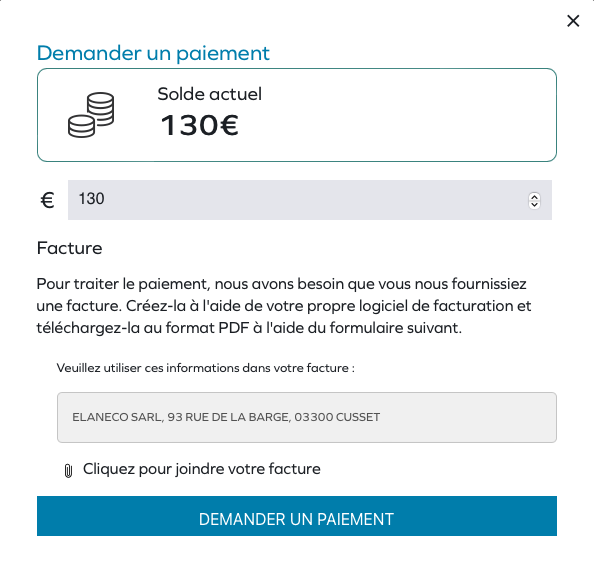Click the euro symbol beside amount field
The height and width of the screenshot is (572, 594).
click(47, 200)
